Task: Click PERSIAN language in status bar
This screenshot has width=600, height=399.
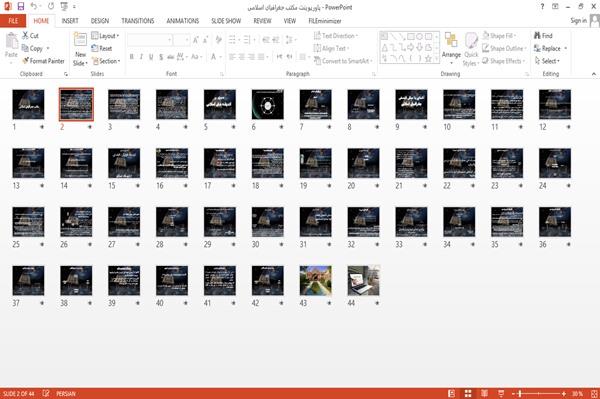Action: pyautogui.click(x=66, y=393)
